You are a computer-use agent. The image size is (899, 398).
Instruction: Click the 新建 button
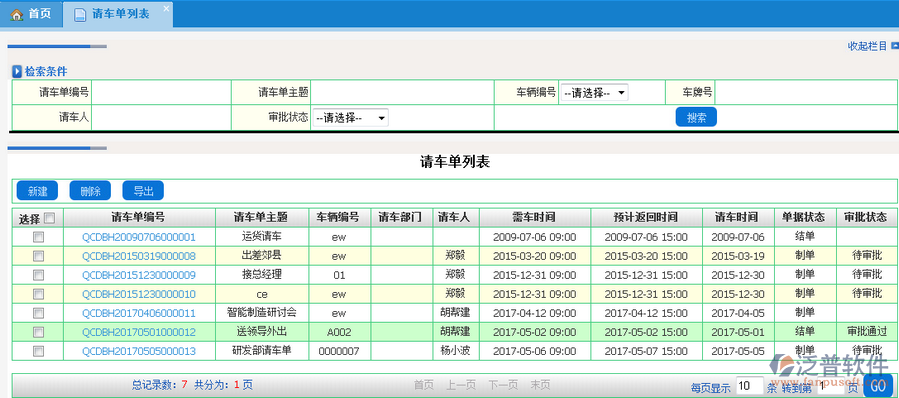(37, 191)
